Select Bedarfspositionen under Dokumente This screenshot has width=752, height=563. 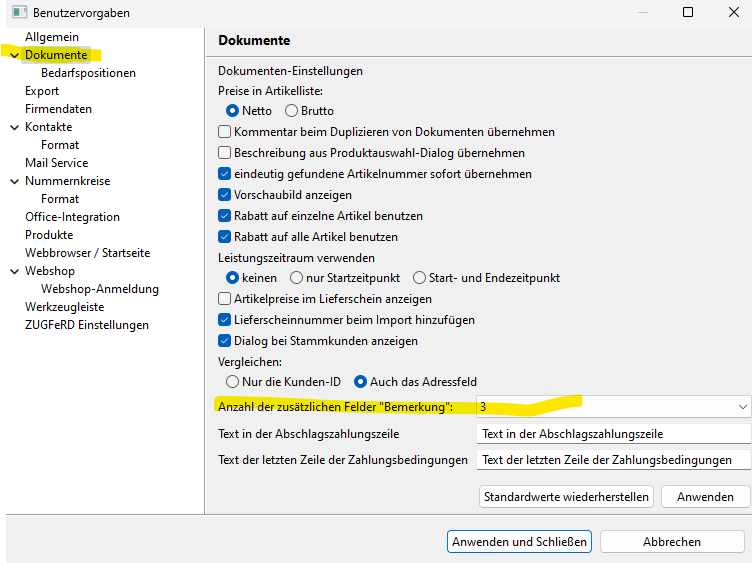point(88,73)
